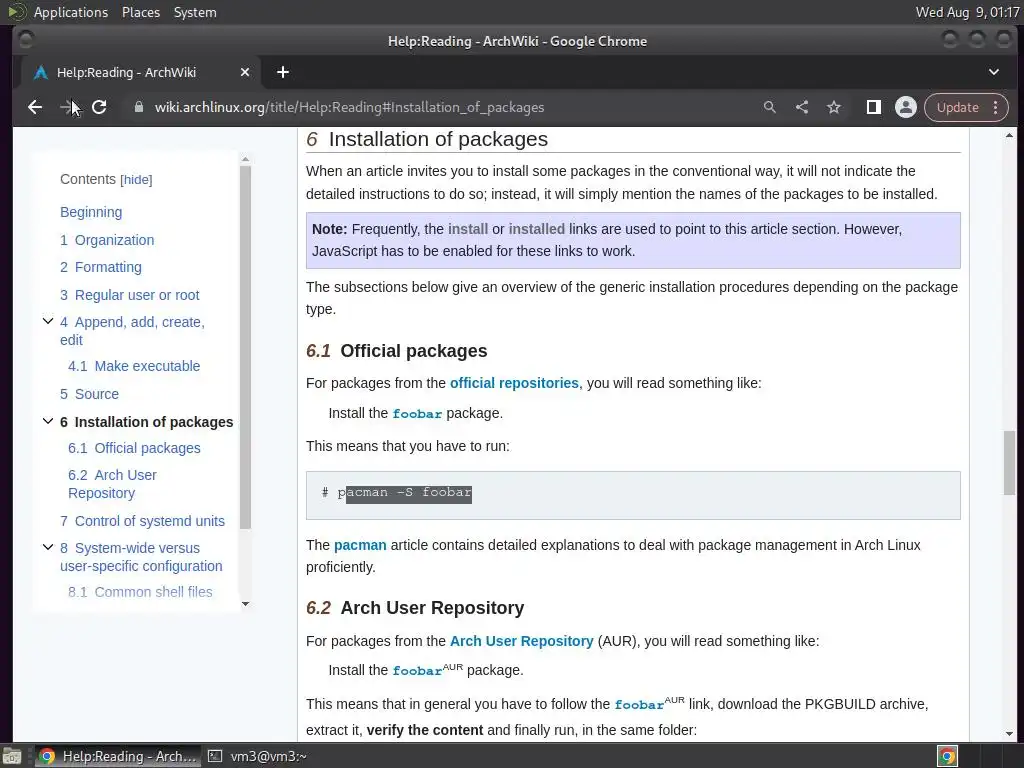Open the pacman article link
This screenshot has width=1024, height=768.
[x=360, y=545]
